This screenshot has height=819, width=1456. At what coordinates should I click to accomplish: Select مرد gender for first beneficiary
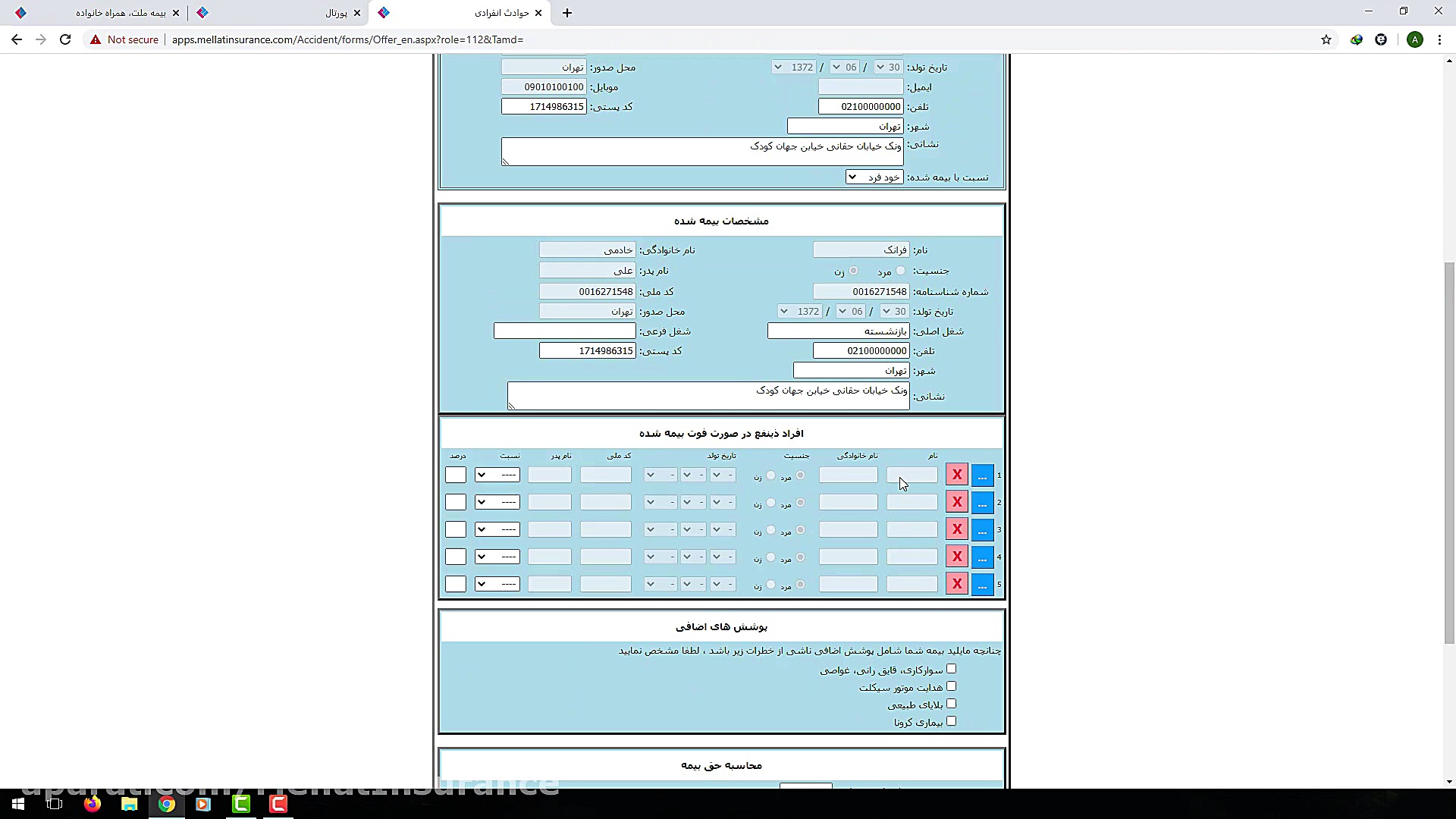pos(801,475)
